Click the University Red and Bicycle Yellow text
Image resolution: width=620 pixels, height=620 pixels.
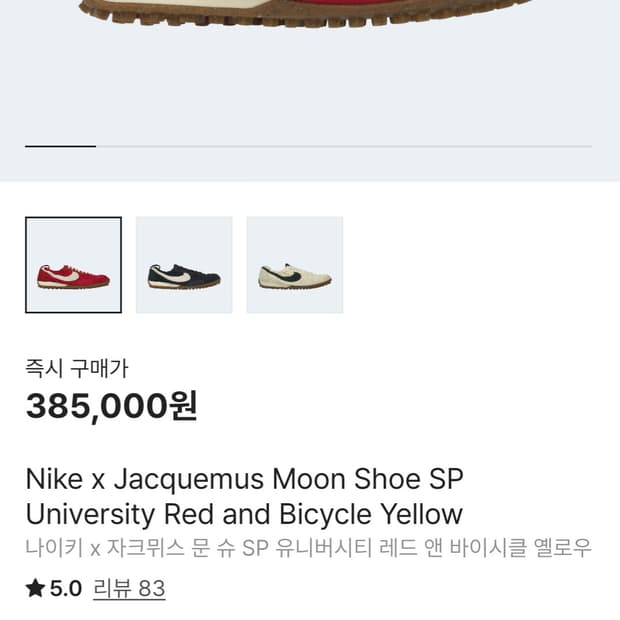[x=244, y=514]
